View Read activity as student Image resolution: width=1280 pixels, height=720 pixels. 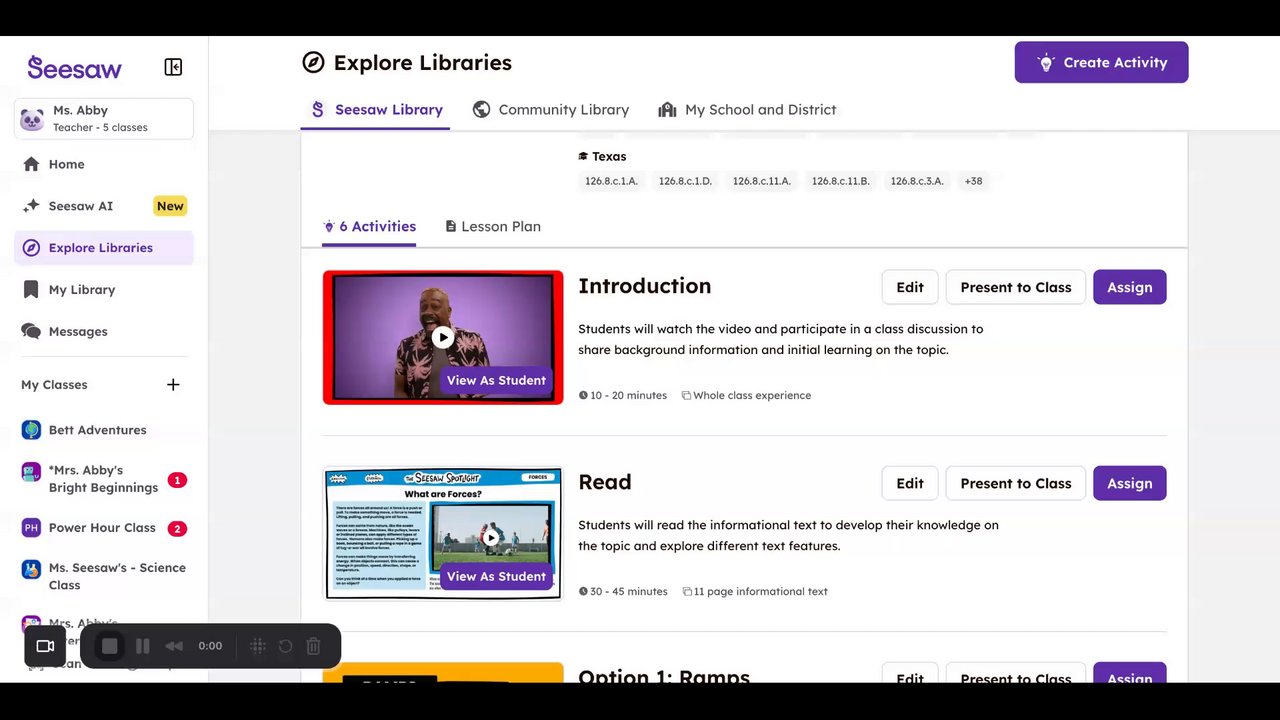pos(496,576)
